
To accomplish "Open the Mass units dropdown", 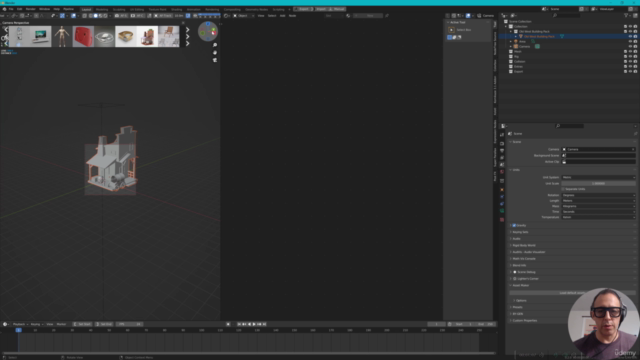I will (599, 206).
